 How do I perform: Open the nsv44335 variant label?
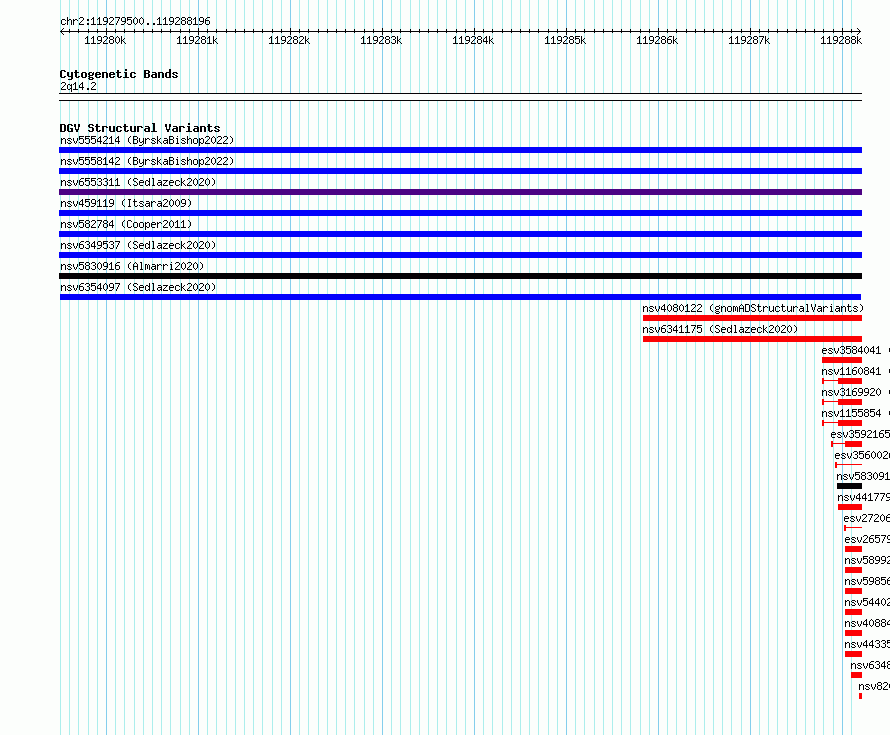[867, 644]
